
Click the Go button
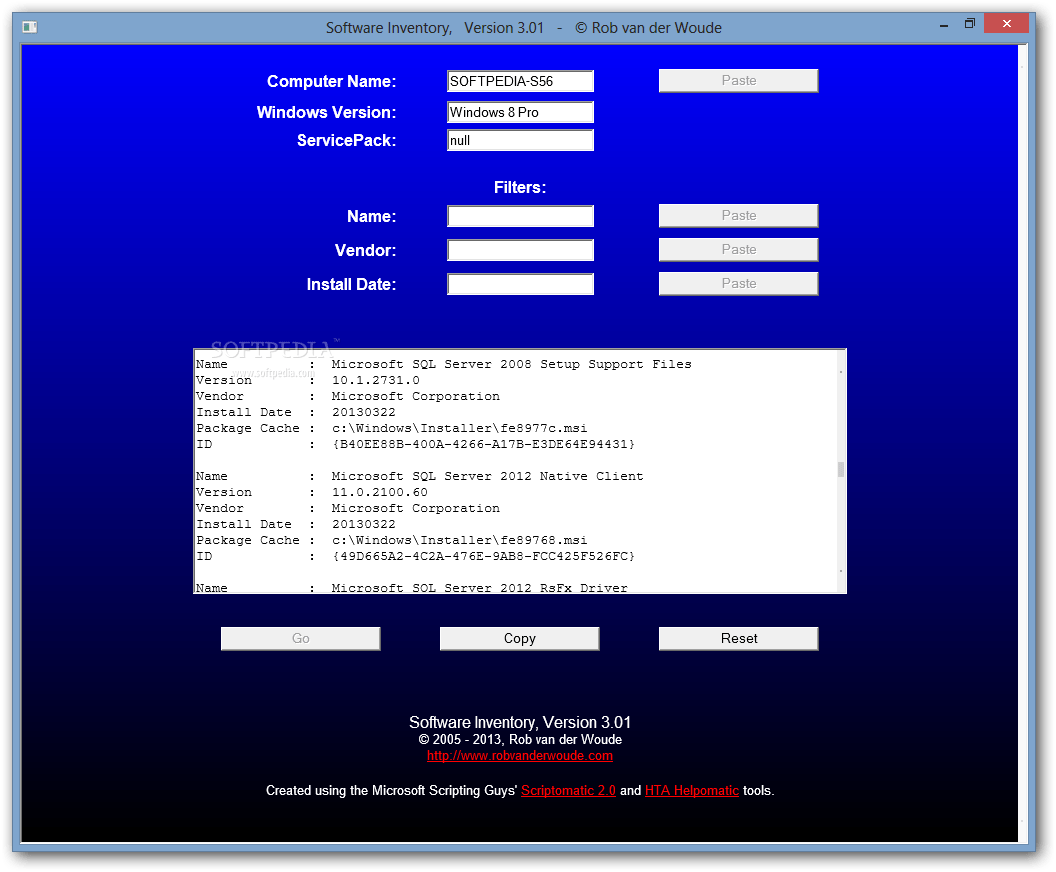coord(300,638)
